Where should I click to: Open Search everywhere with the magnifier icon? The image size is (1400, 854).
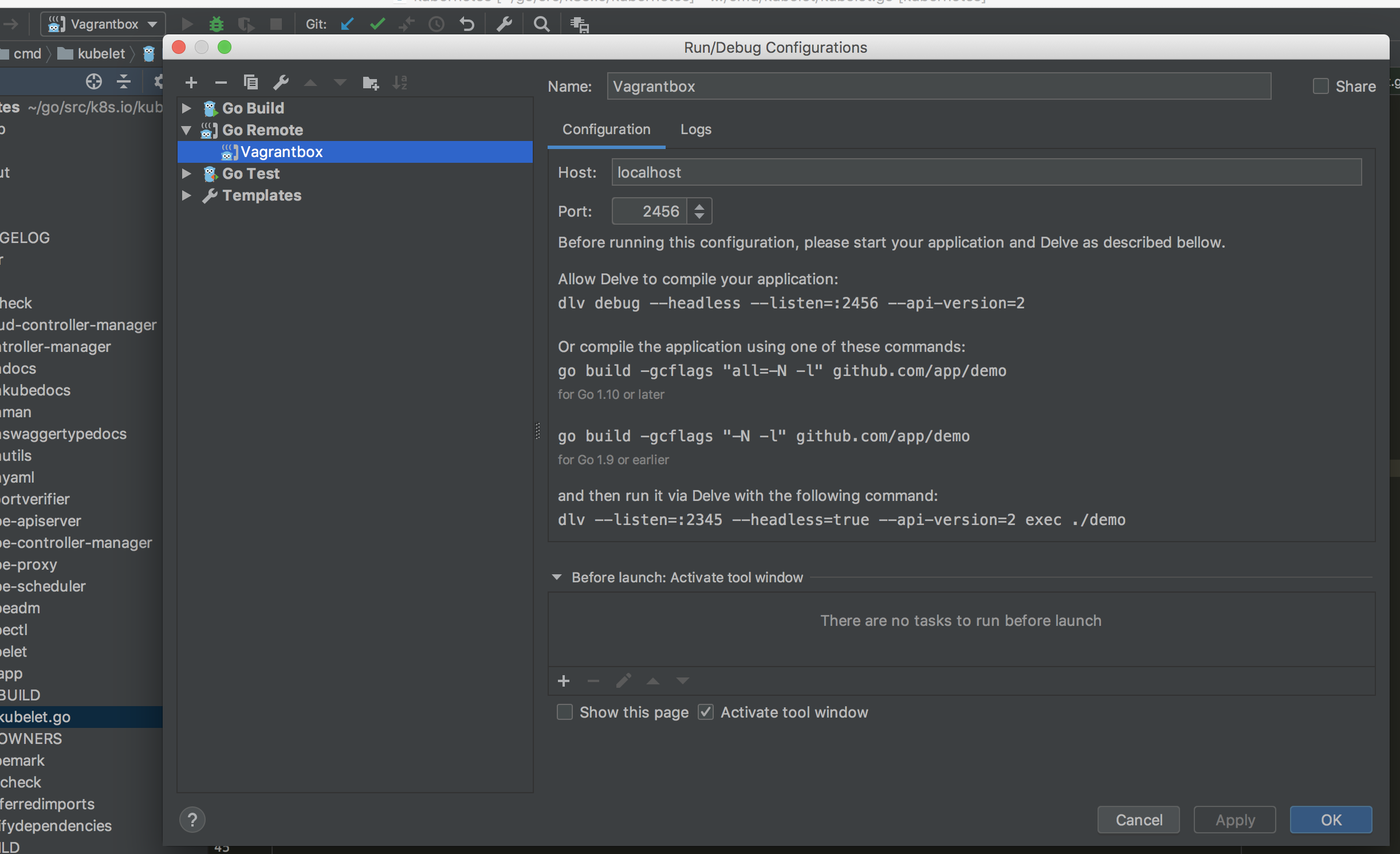540,24
